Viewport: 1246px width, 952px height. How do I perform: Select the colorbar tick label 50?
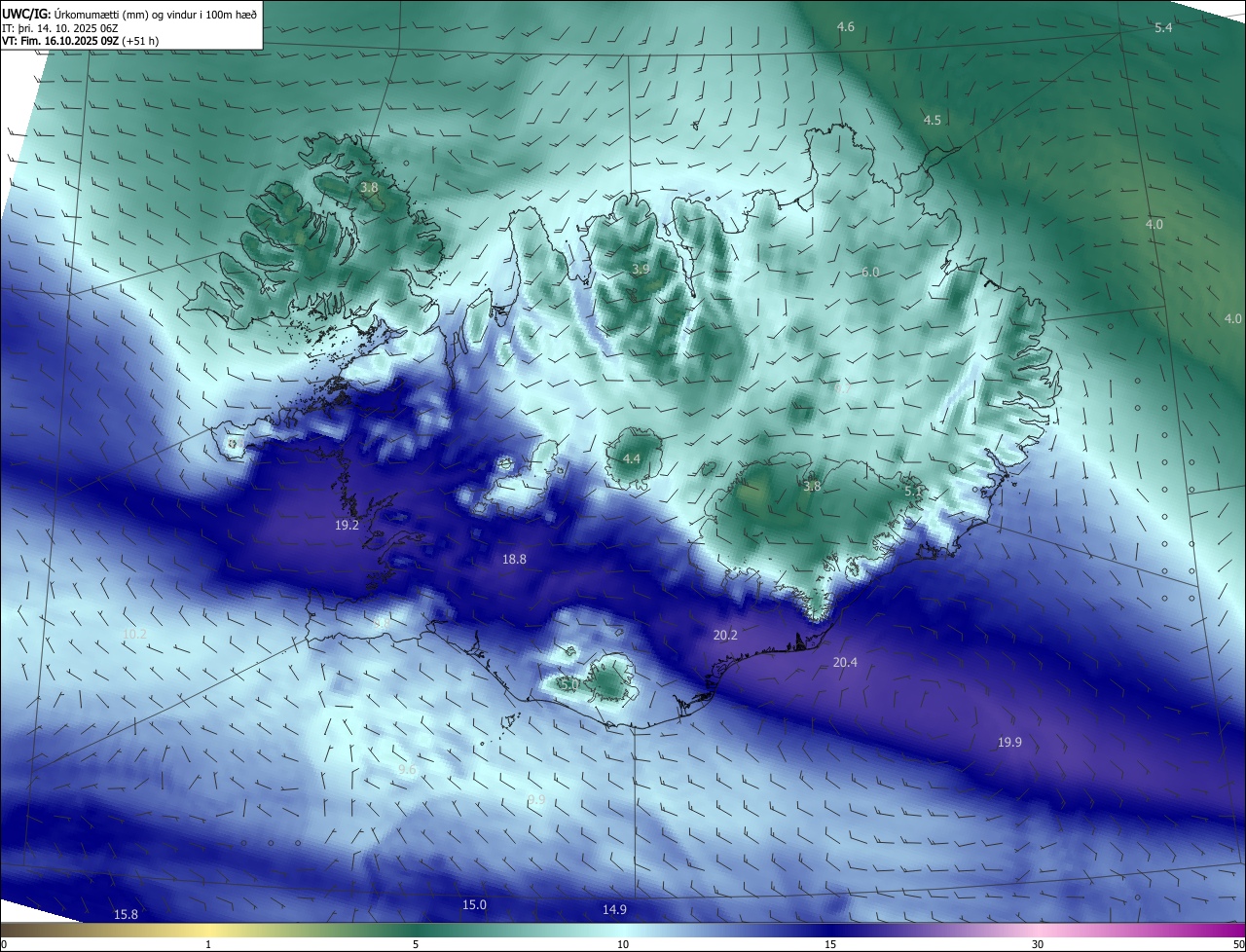pos(1237,944)
